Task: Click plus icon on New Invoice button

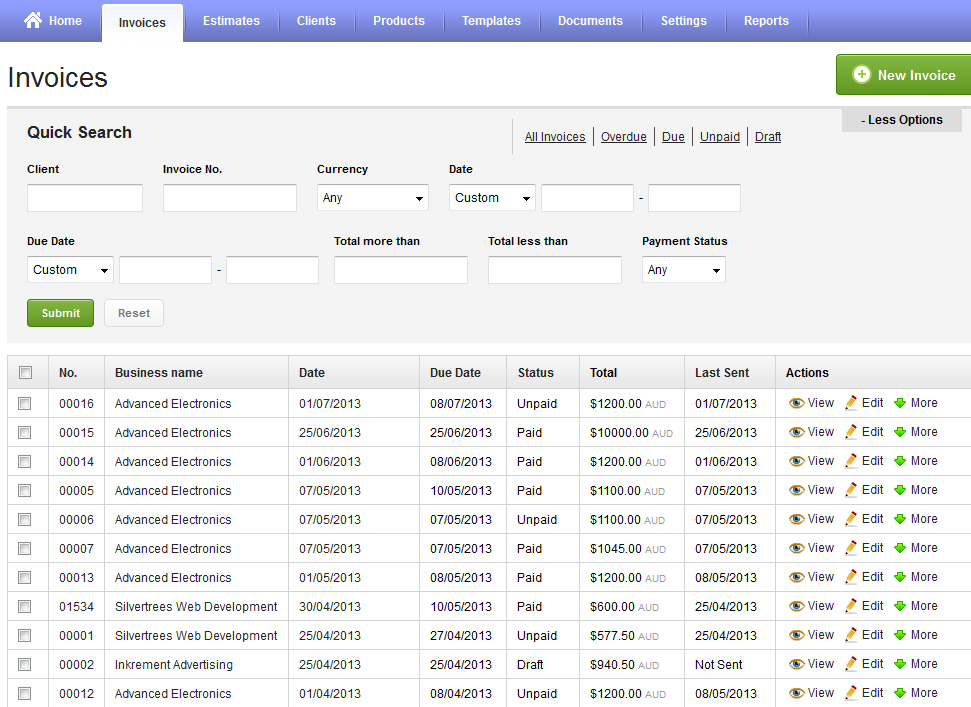Action: click(861, 75)
